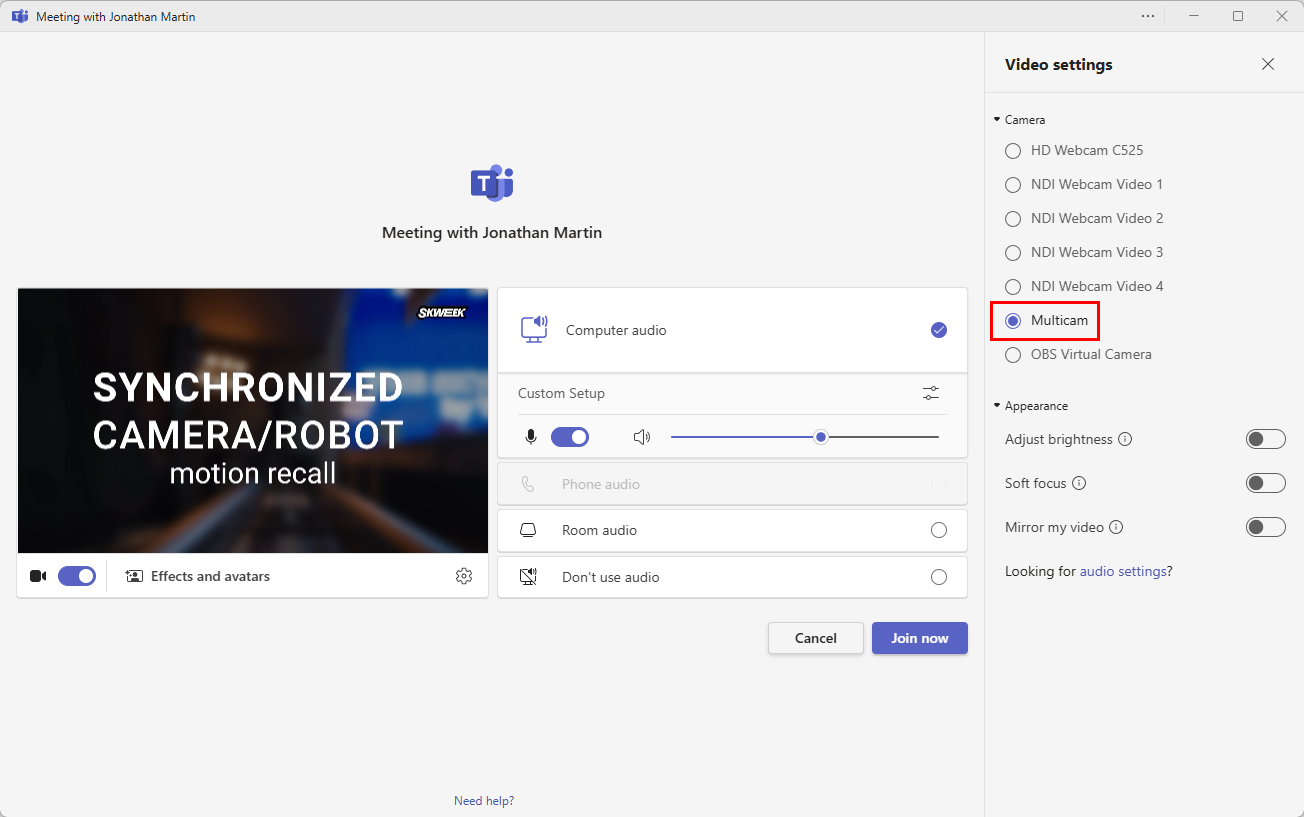Image resolution: width=1304 pixels, height=817 pixels.
Task: Click the camera icon below video preview
Action: coord(38,576)
